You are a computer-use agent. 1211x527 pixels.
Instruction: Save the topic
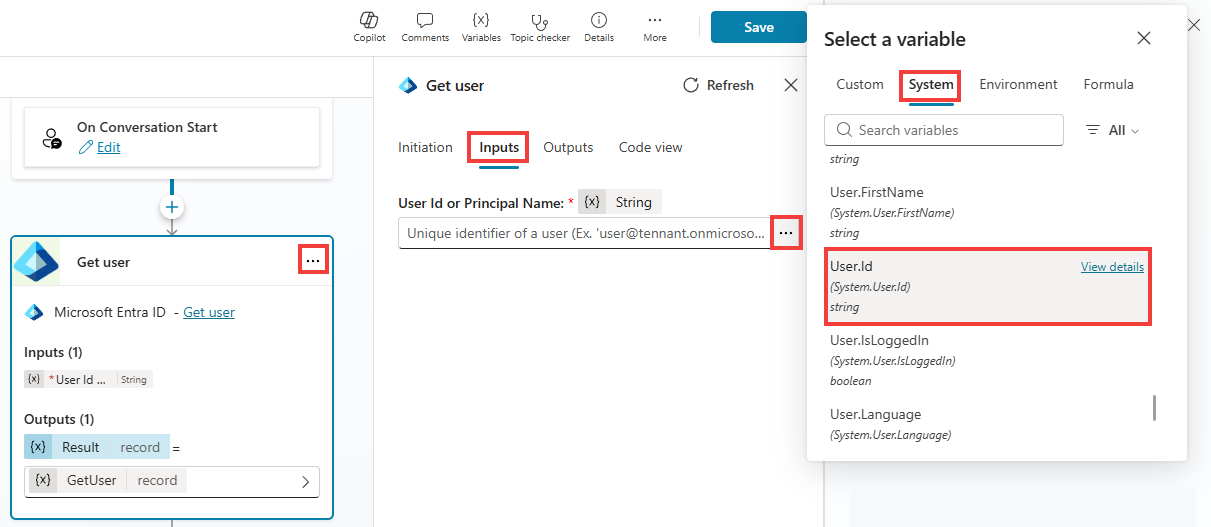click(x=758, y=27)
